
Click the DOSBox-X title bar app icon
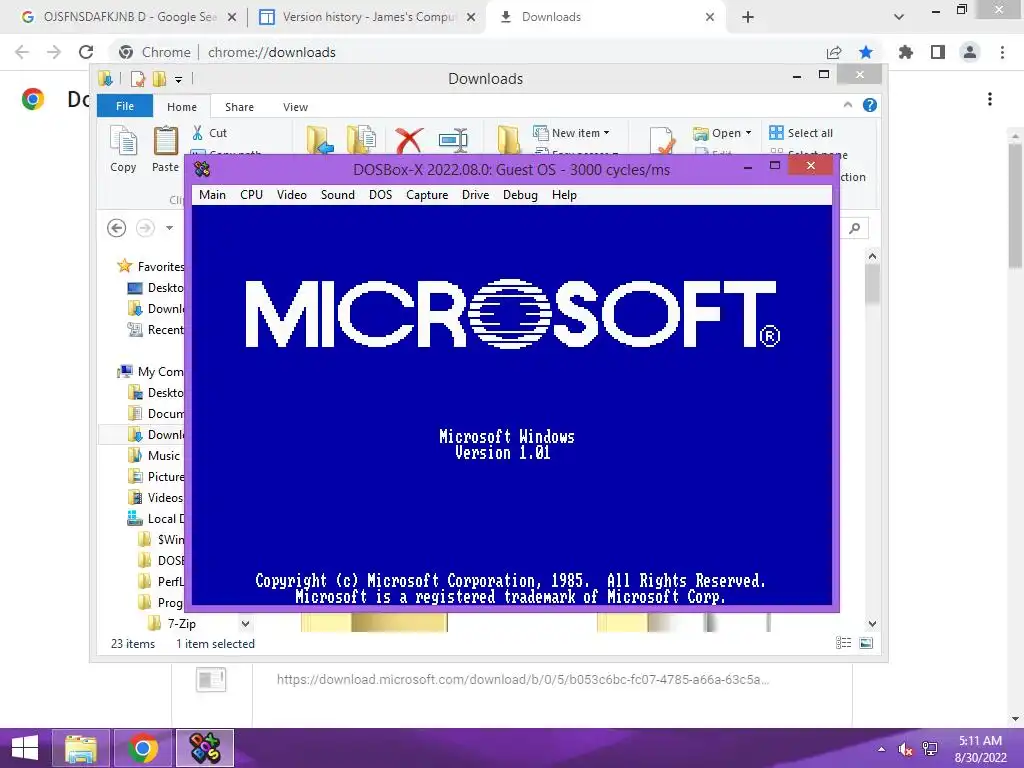202,170
